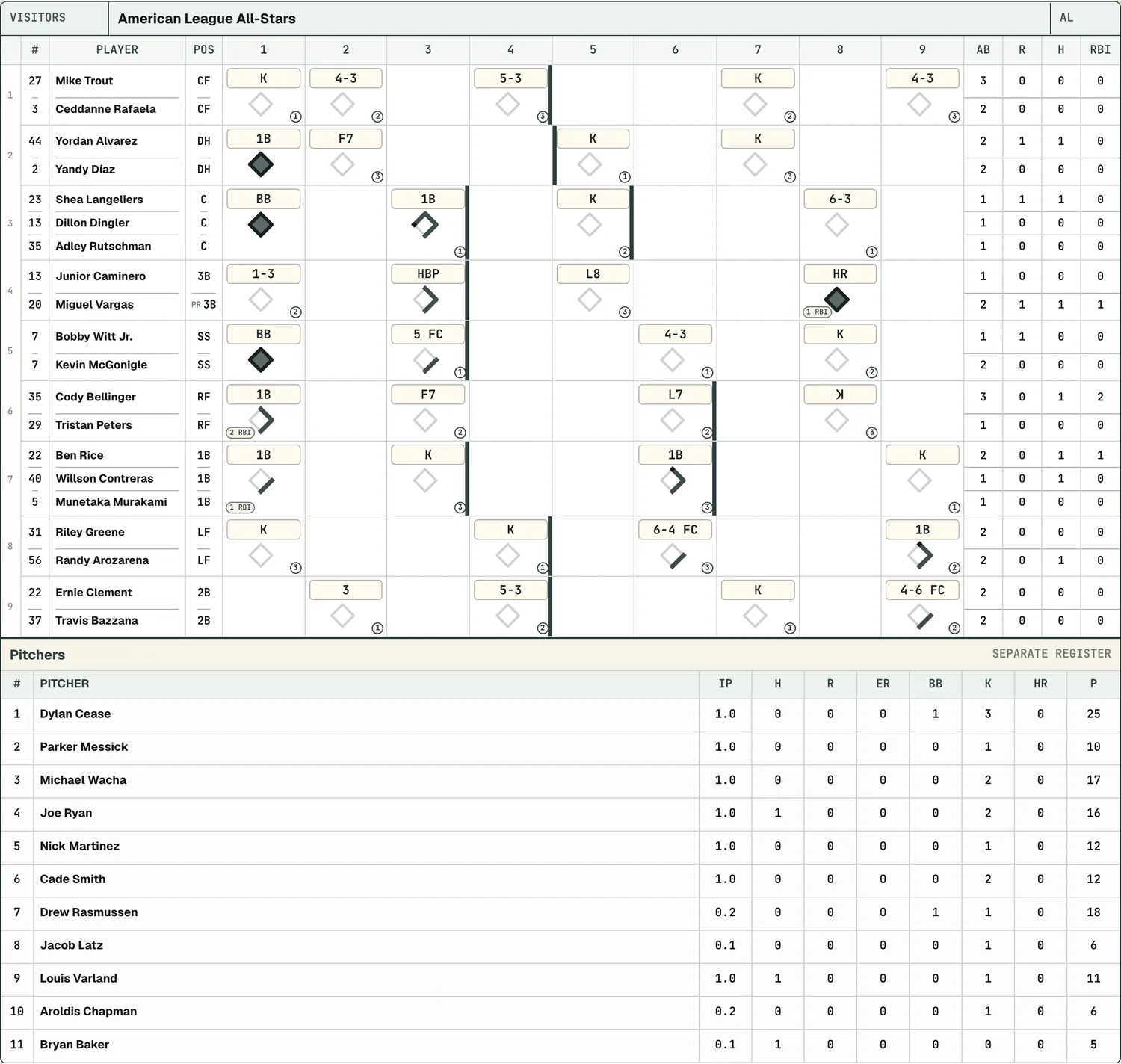Click the AL abbreviation at top right
The image size is (1121, 1064).
click(1066, 18)
